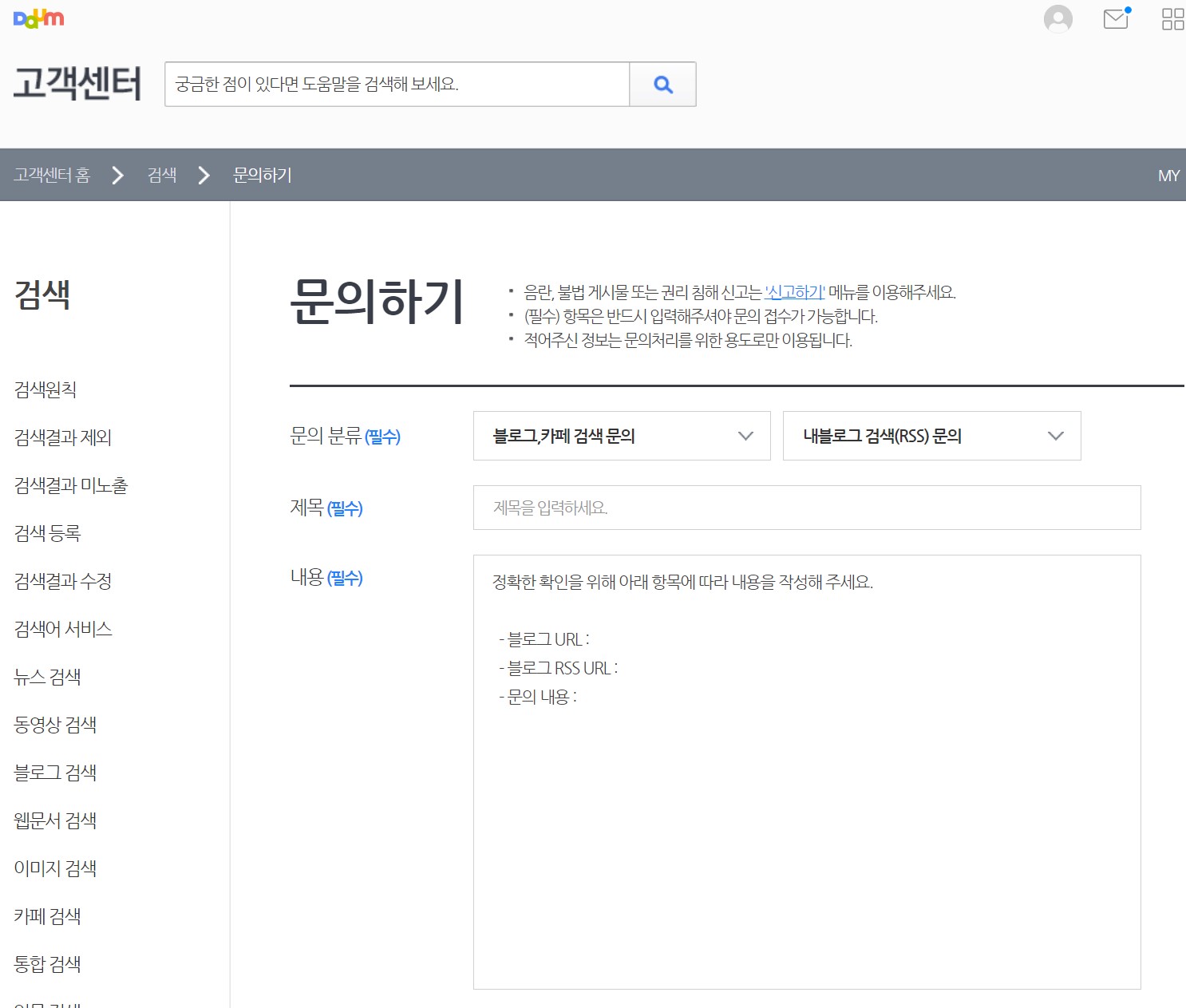Open 블로그 검색 in the sidebar
The height and width of the screenshot is (1008, 1186).
tap(56, 773)
